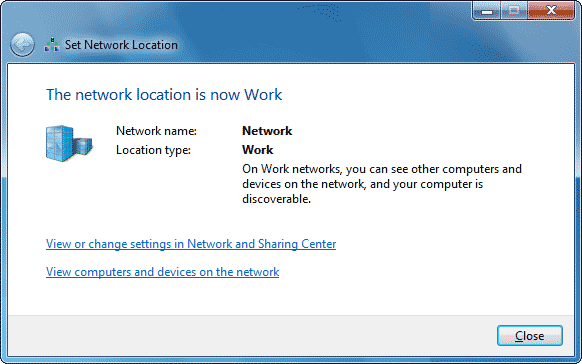Click the disabled maximize window button

point(514,11)
